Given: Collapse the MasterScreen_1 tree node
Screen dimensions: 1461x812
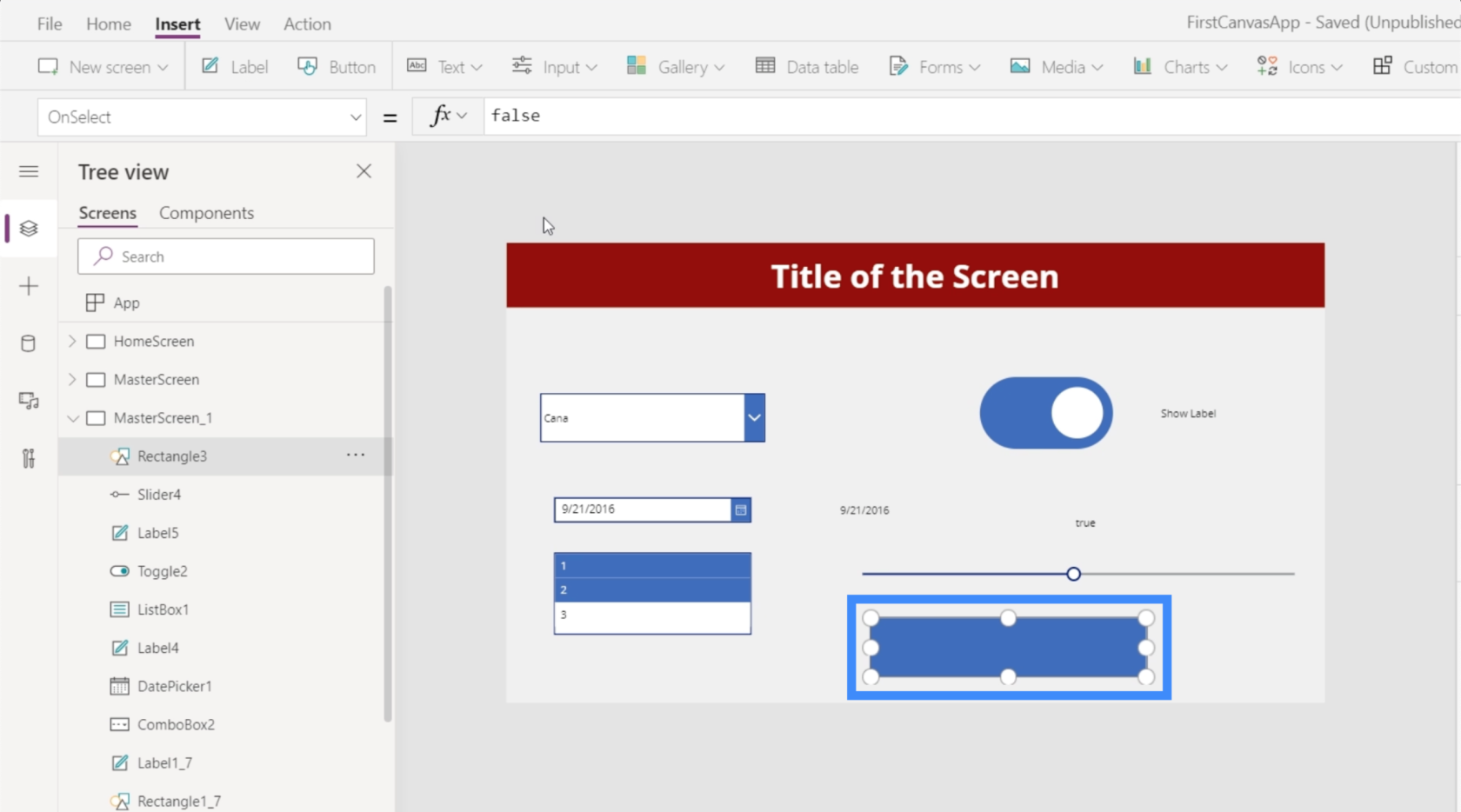Looking at the screenshot, I should [72, 418].
